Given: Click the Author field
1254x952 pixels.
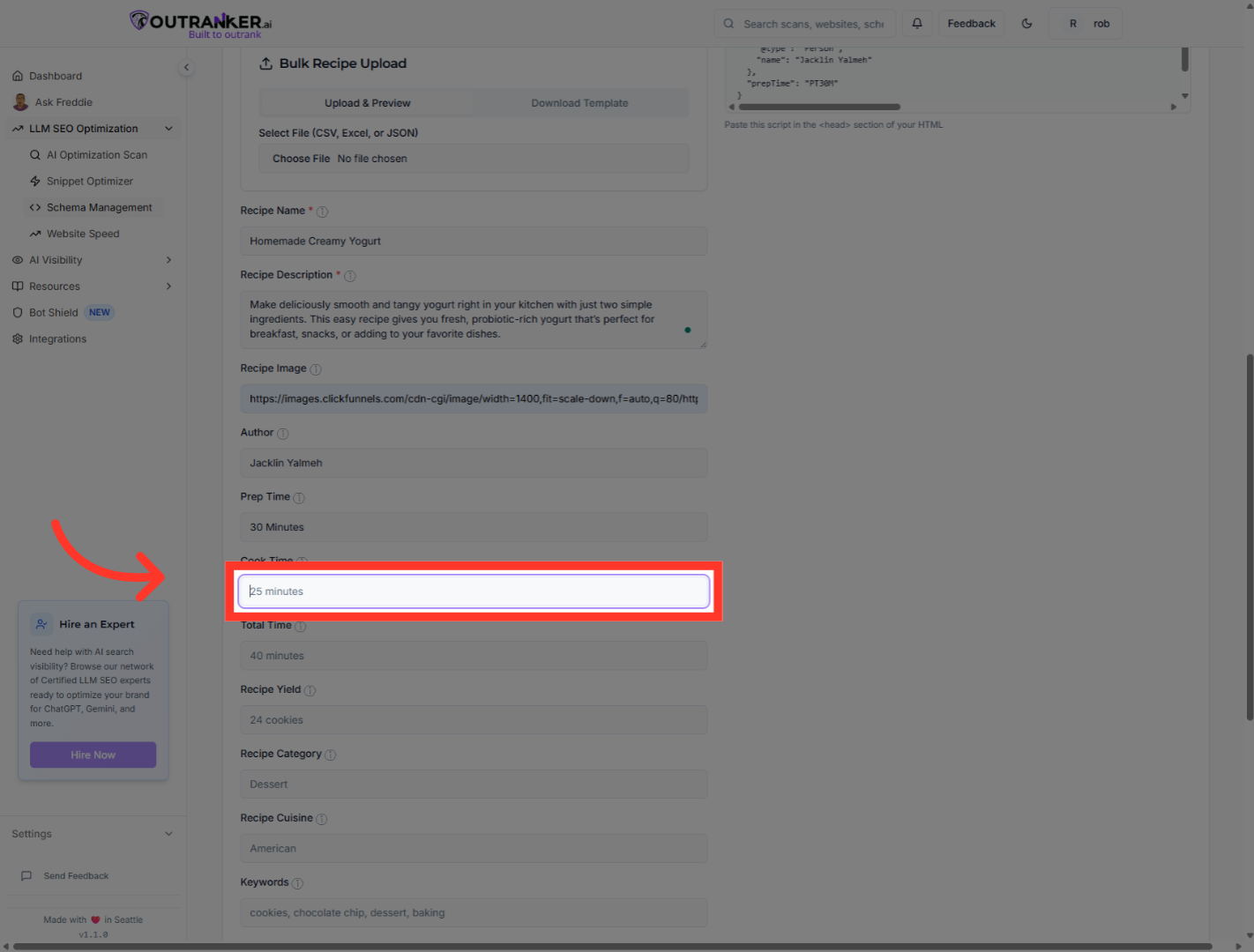Looking at the screenshot, I should point(474,464).
